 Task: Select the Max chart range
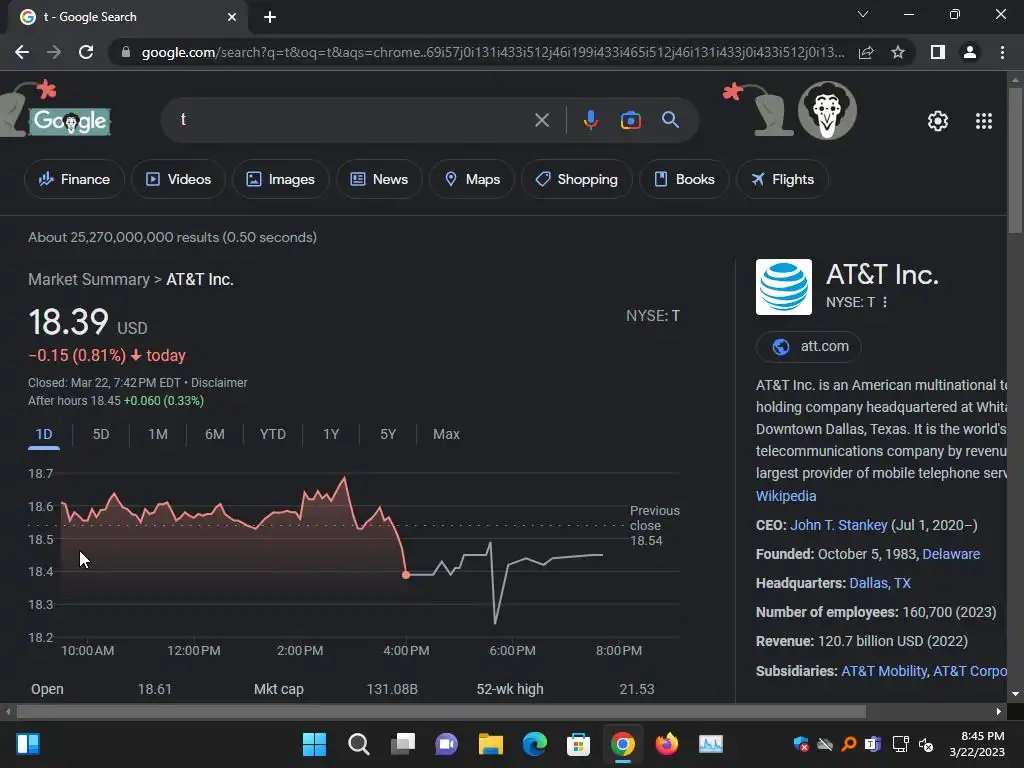pos(446,434)
